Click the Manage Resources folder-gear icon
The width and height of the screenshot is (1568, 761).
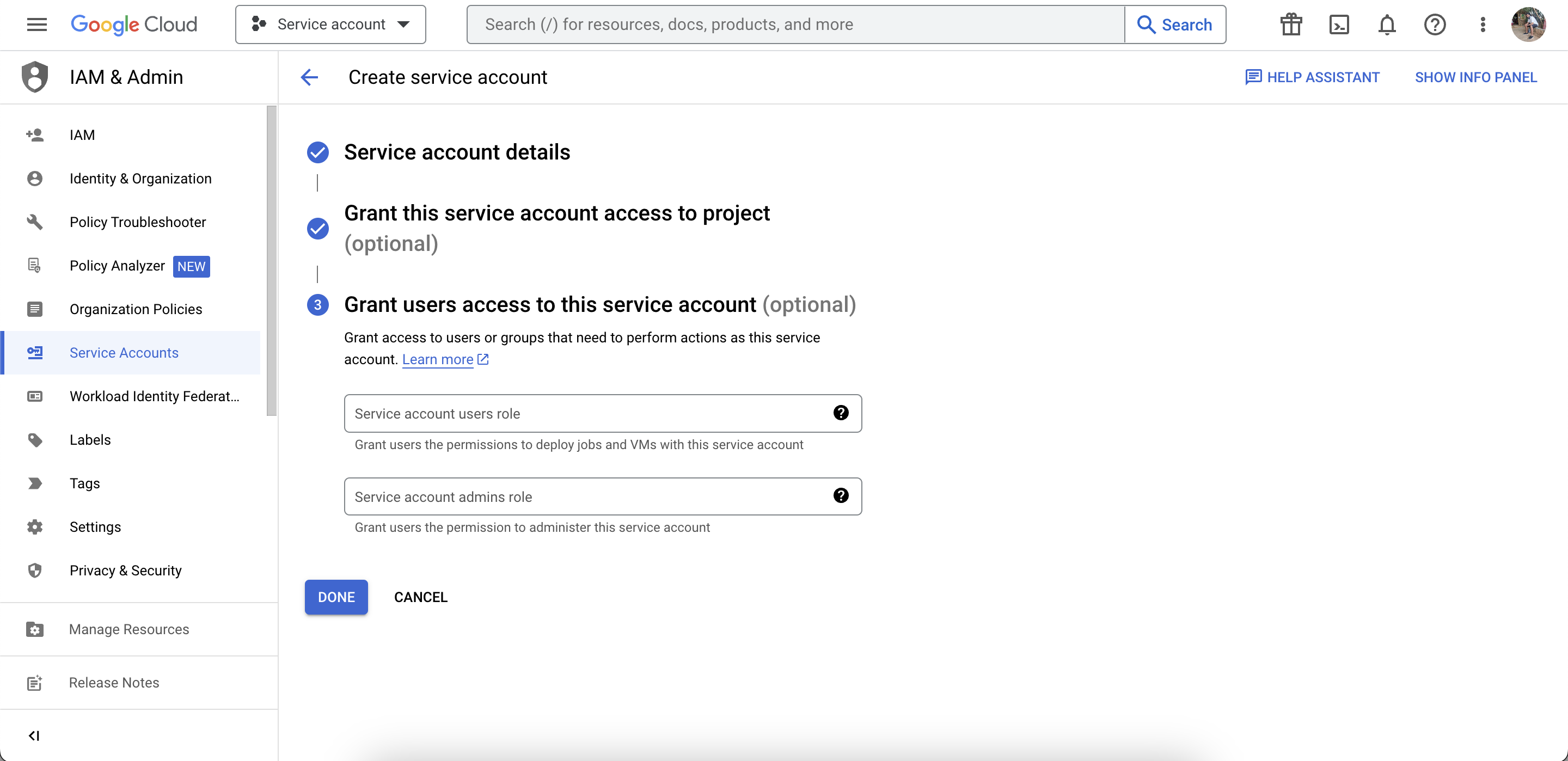click(x=35, y=629)
